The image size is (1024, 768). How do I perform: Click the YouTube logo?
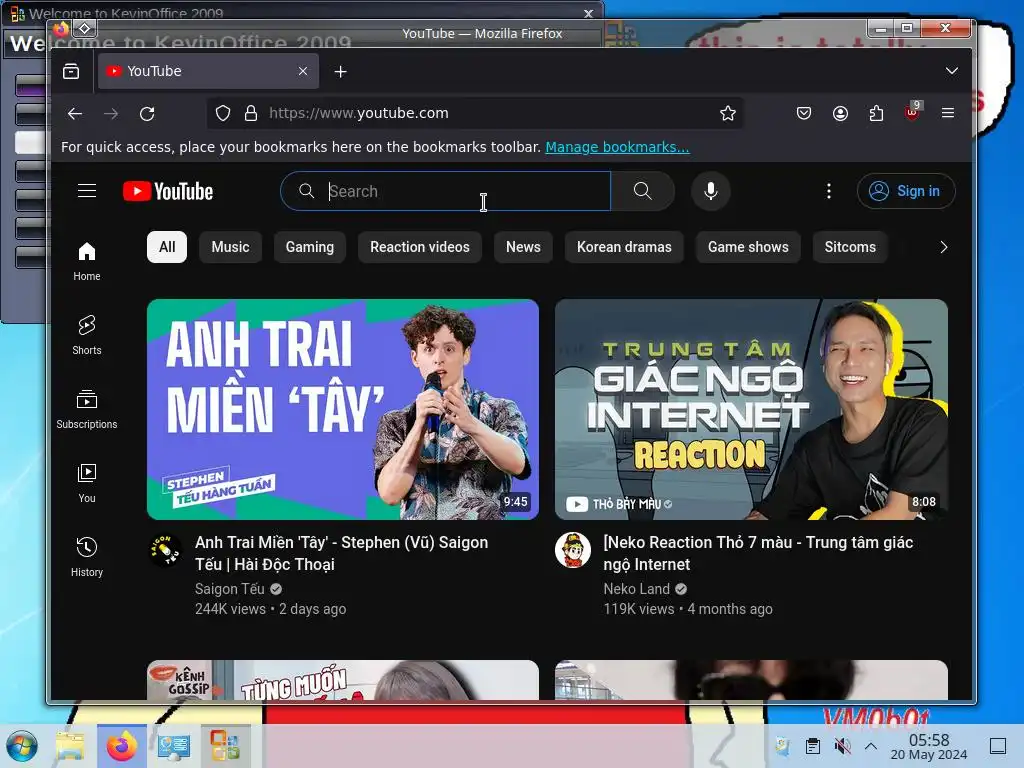pos(168,191)
